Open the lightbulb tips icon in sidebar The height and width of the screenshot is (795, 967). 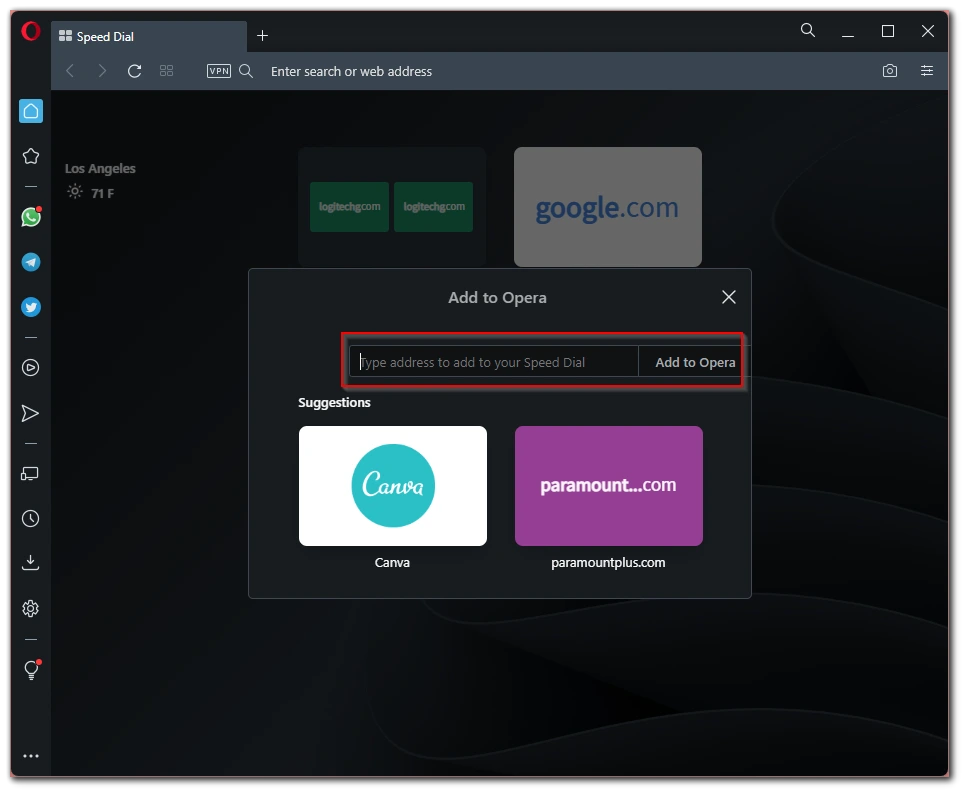(x=31, y=670)
